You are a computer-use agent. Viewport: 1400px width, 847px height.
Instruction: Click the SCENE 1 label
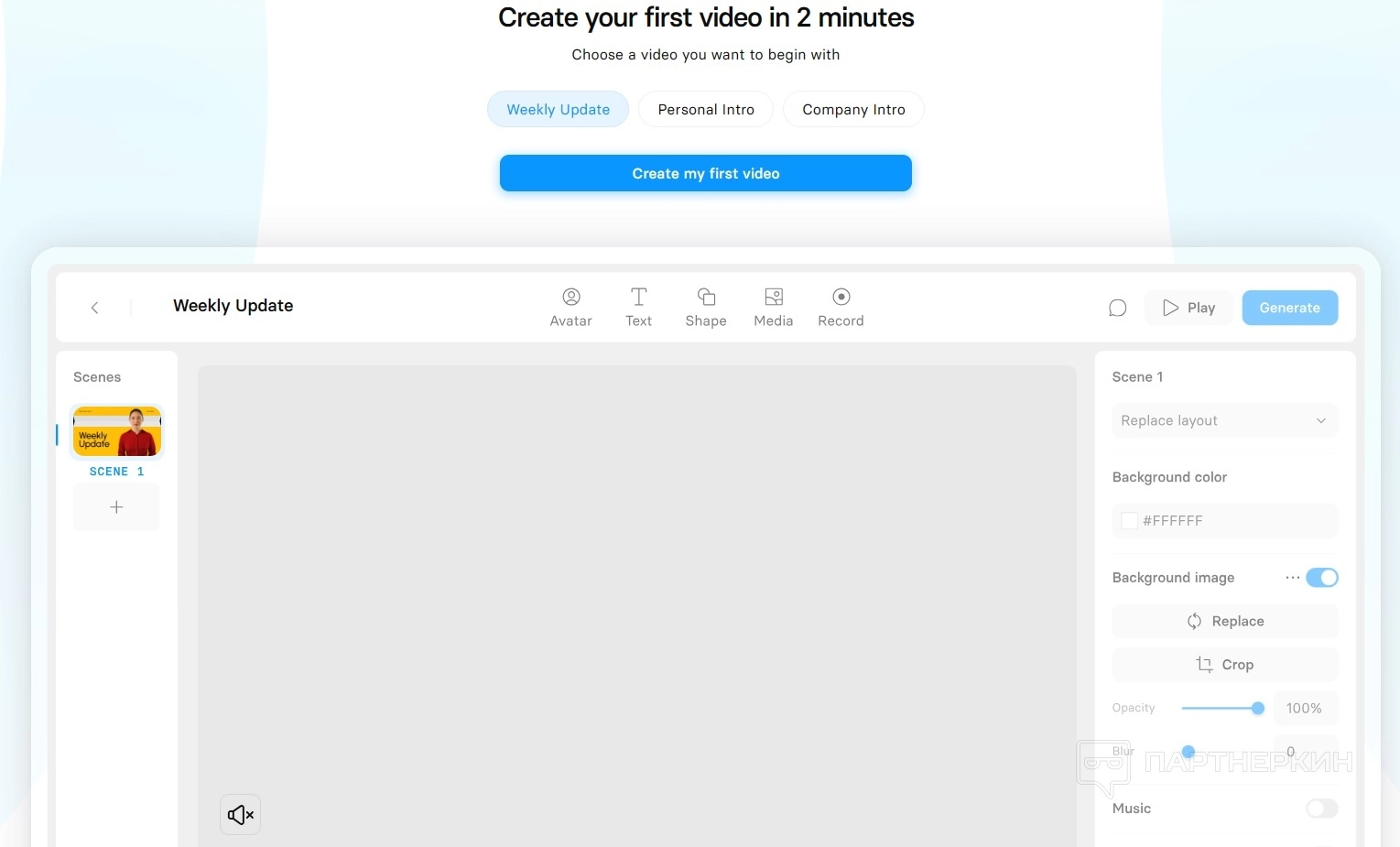116,472
